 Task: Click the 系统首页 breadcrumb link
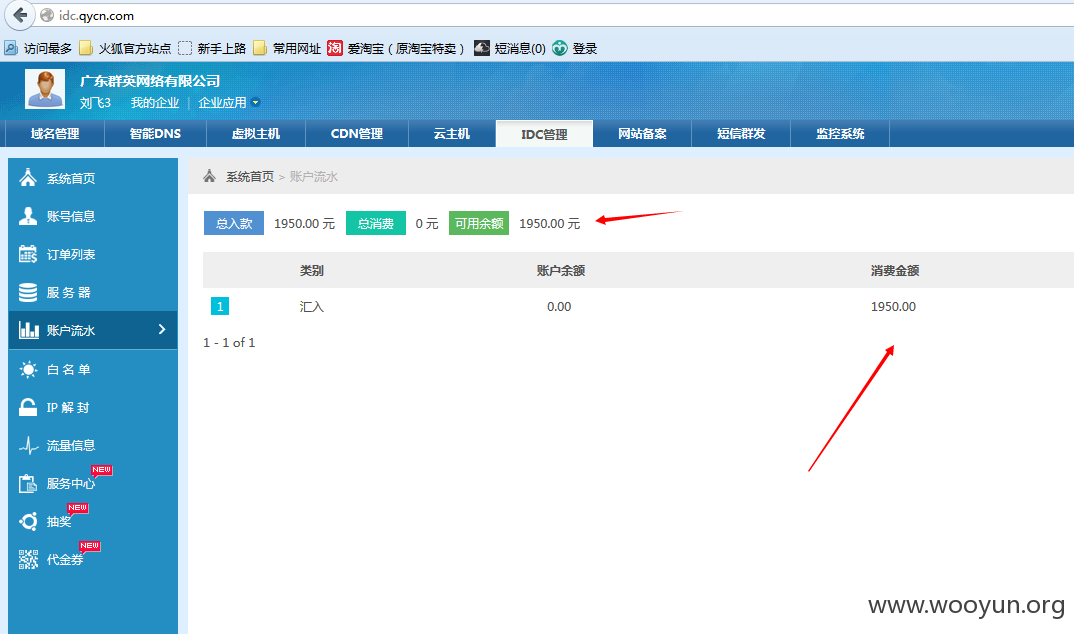click(x=250, y=177)
